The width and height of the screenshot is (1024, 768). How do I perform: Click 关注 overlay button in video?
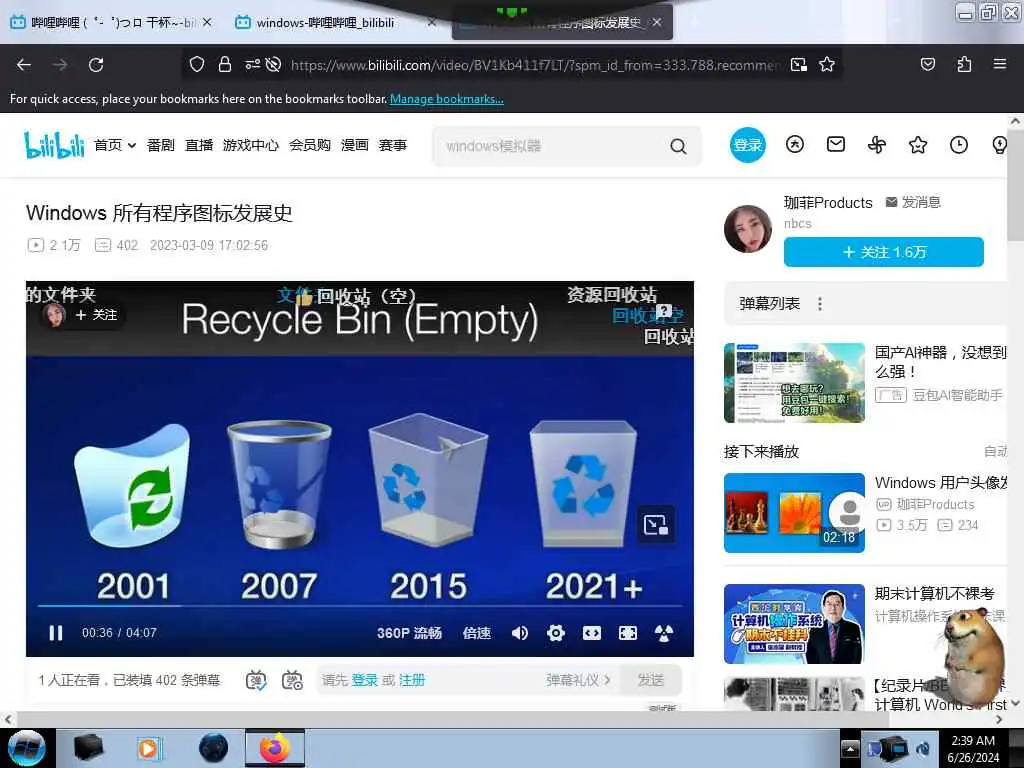coord(96,315)
